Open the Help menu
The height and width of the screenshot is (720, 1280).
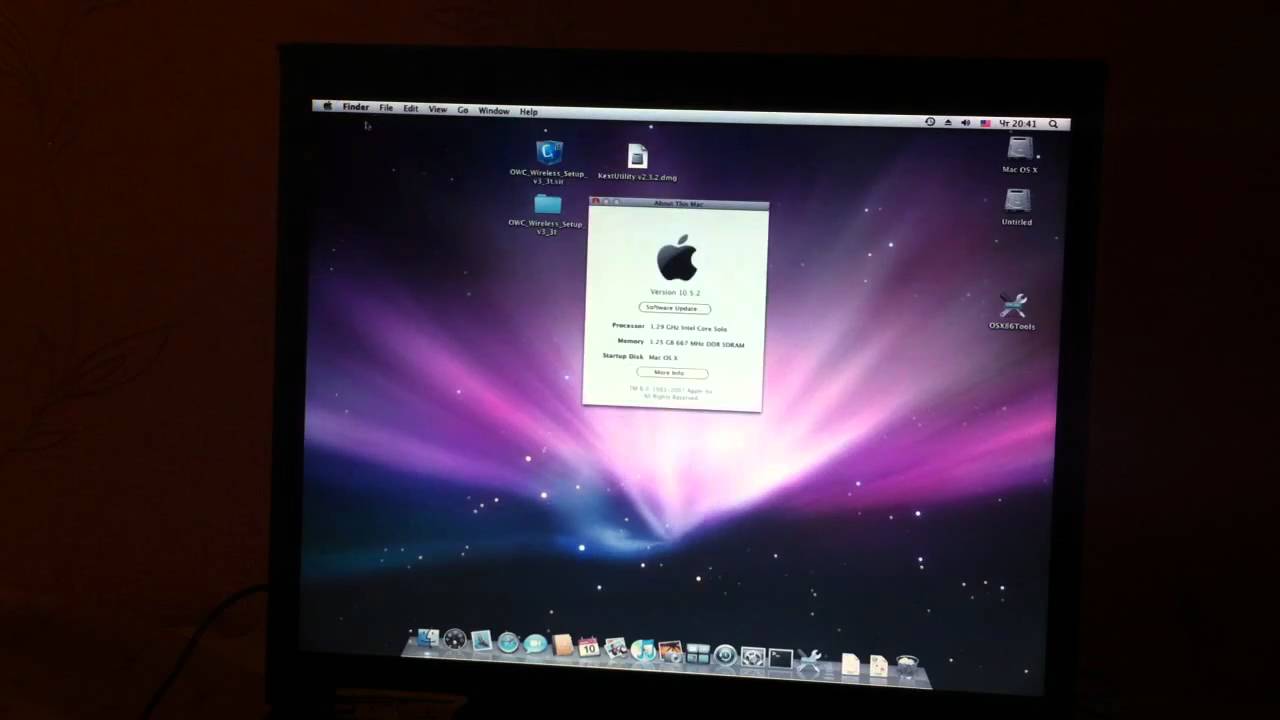(529, 112)
